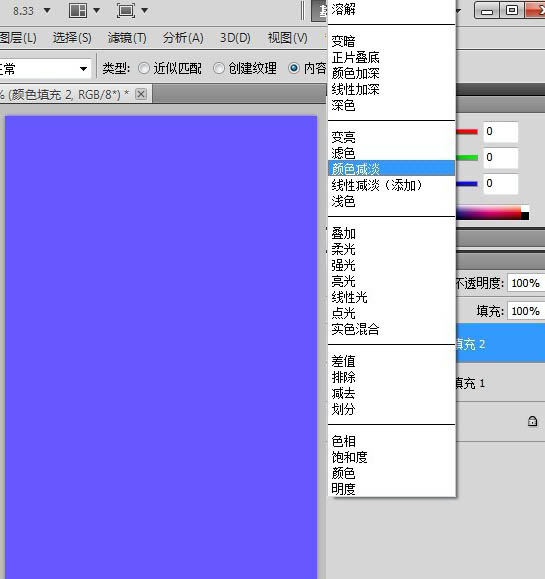Screen dimensions: 545x579
Task: Click the green channel value field
Action: pos(500,158)
